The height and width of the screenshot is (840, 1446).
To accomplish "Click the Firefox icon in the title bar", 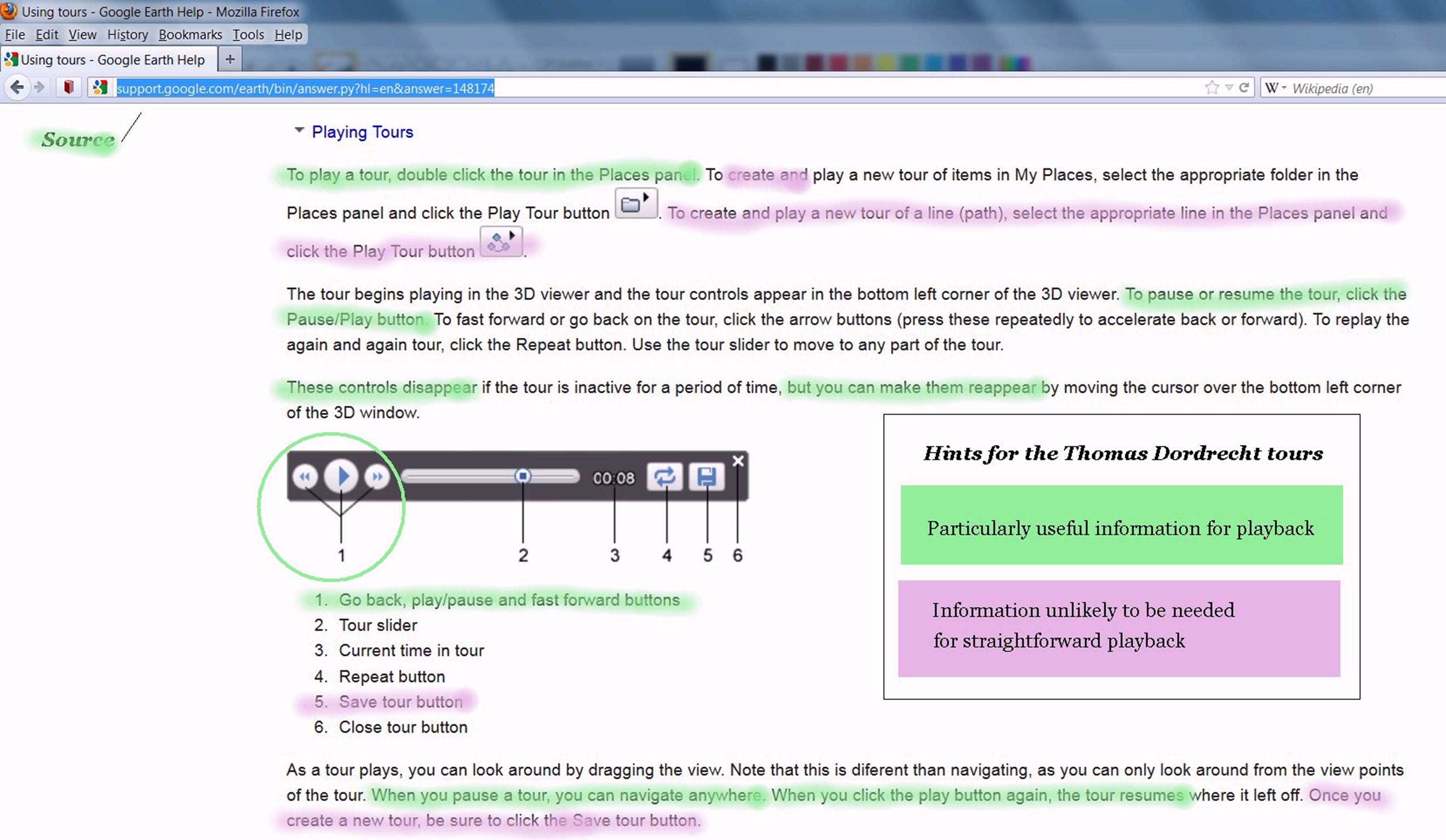I will tap(9, 10).
